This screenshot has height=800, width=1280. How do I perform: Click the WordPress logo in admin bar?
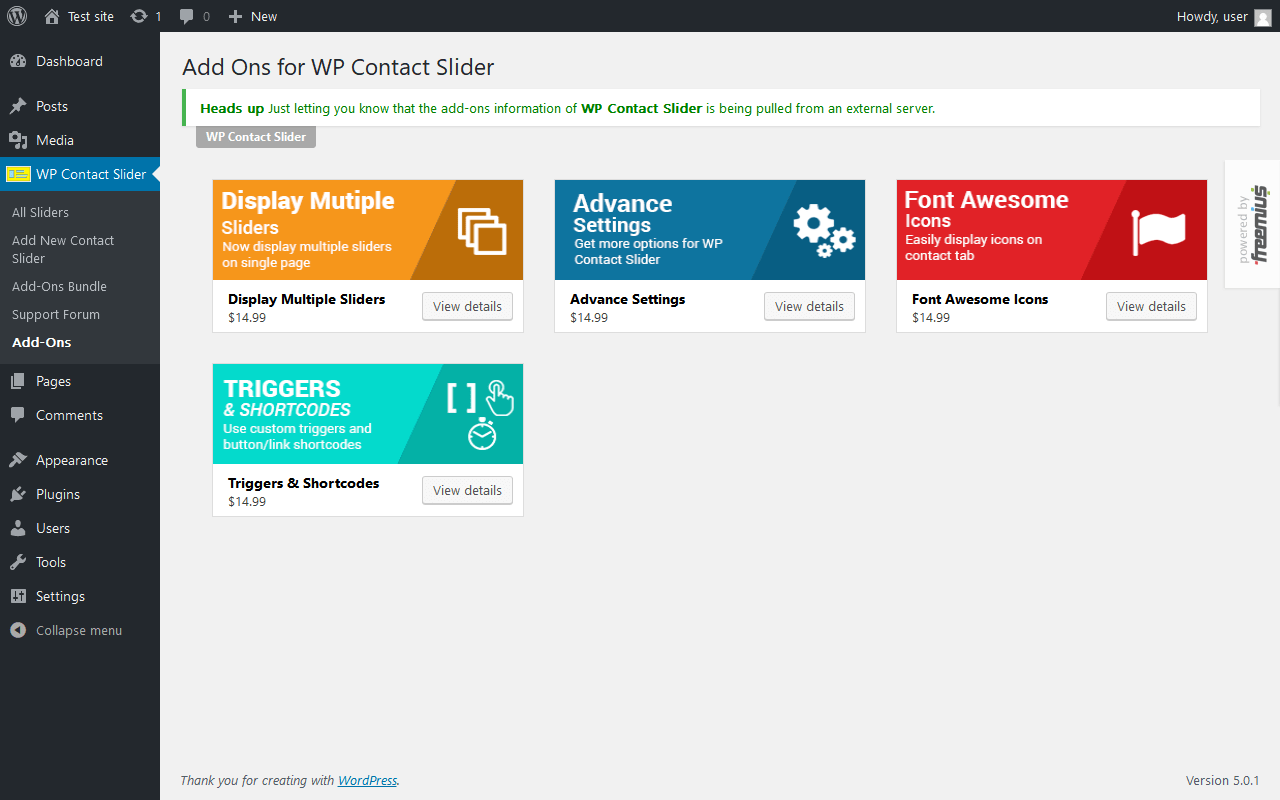(17, 16)
